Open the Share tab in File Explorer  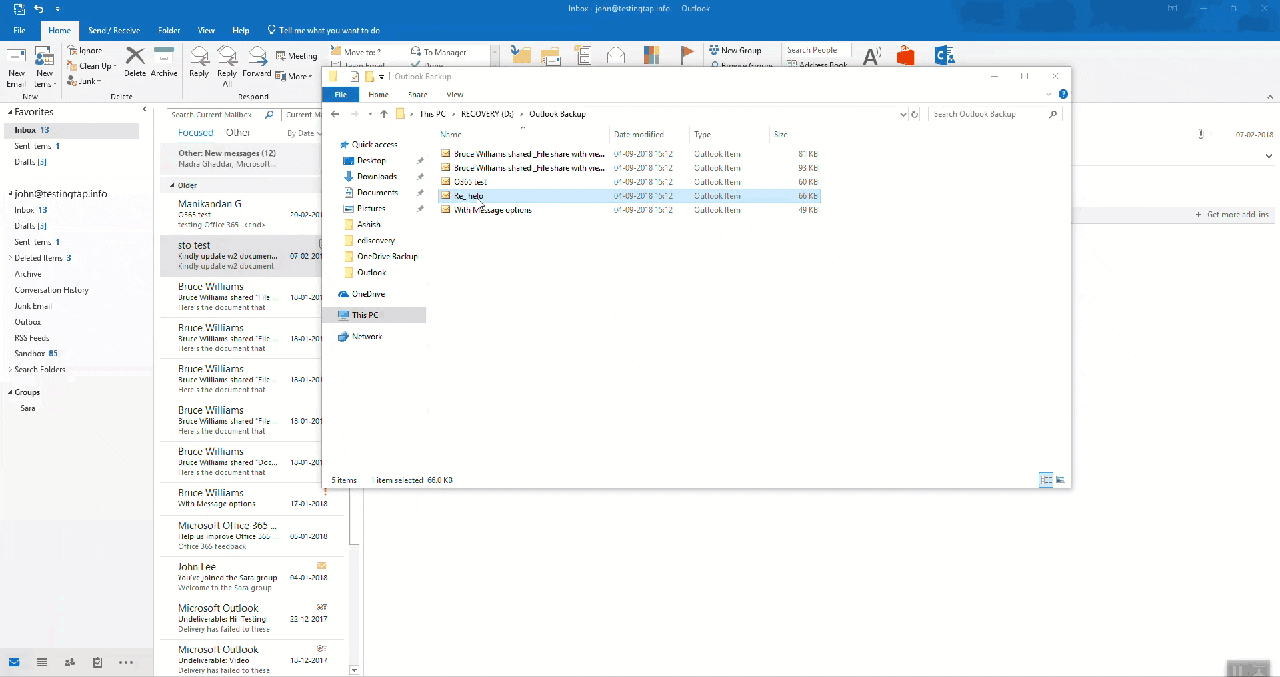[x=417, y=94]
